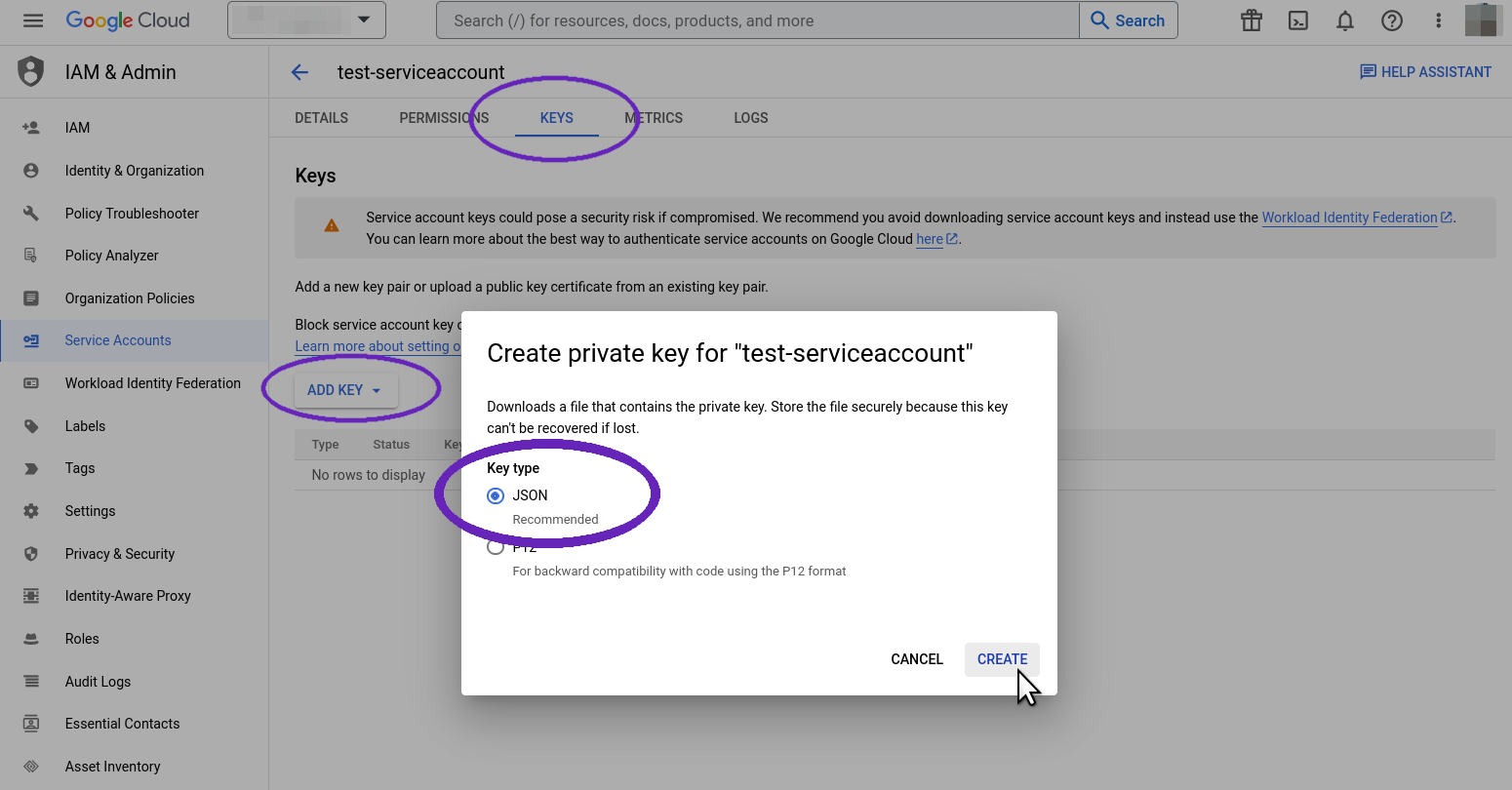Image resolution: width=1512 pixels, height=790 pixels.
Task: Click the warning triangle in the keys notice
Action: pos(332,224)
